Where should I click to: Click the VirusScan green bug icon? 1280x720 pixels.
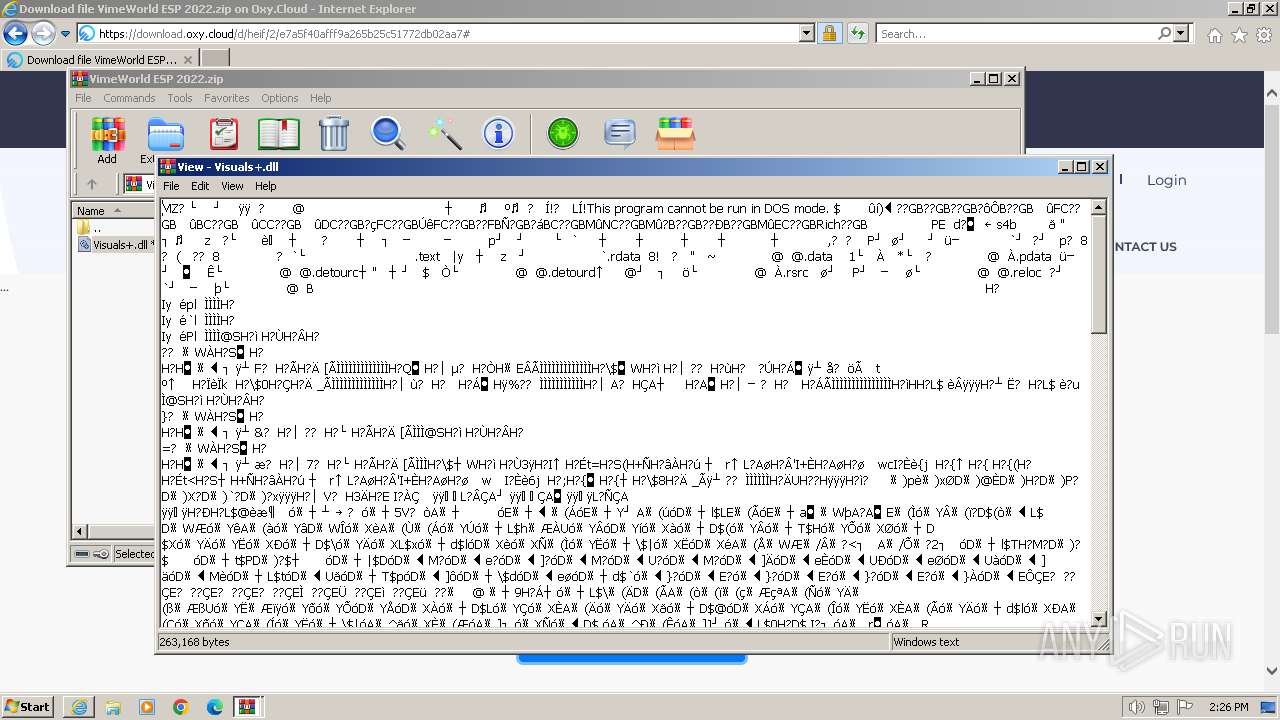pyautogui.click(x=563, y=134)
